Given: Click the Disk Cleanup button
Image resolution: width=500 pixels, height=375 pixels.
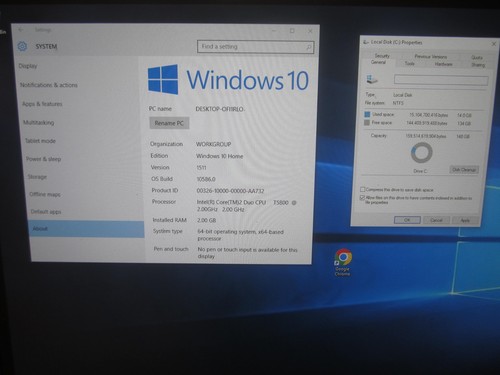Looking at the screenshot, I should point(464,170).
